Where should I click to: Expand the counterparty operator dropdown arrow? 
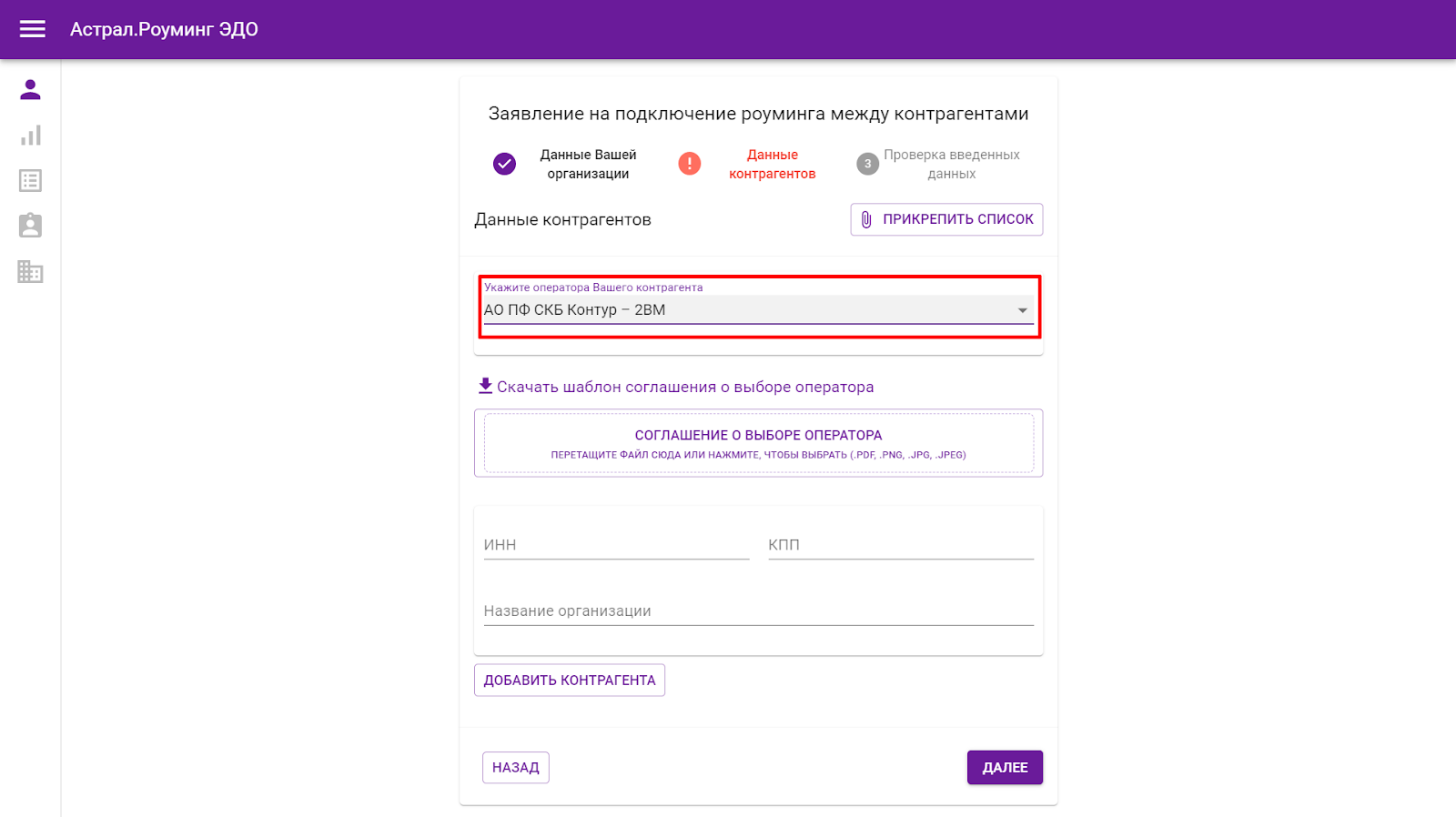(1022, 310)
